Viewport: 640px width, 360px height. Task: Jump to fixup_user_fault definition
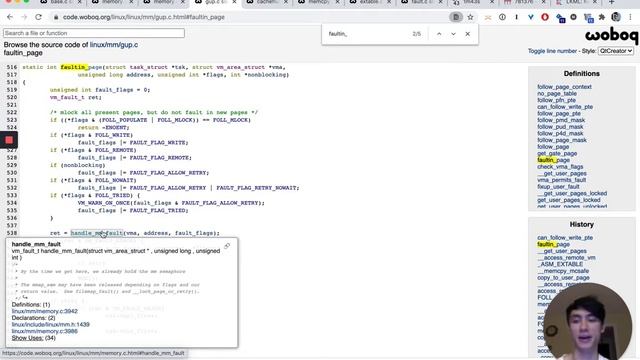(558, 187)
